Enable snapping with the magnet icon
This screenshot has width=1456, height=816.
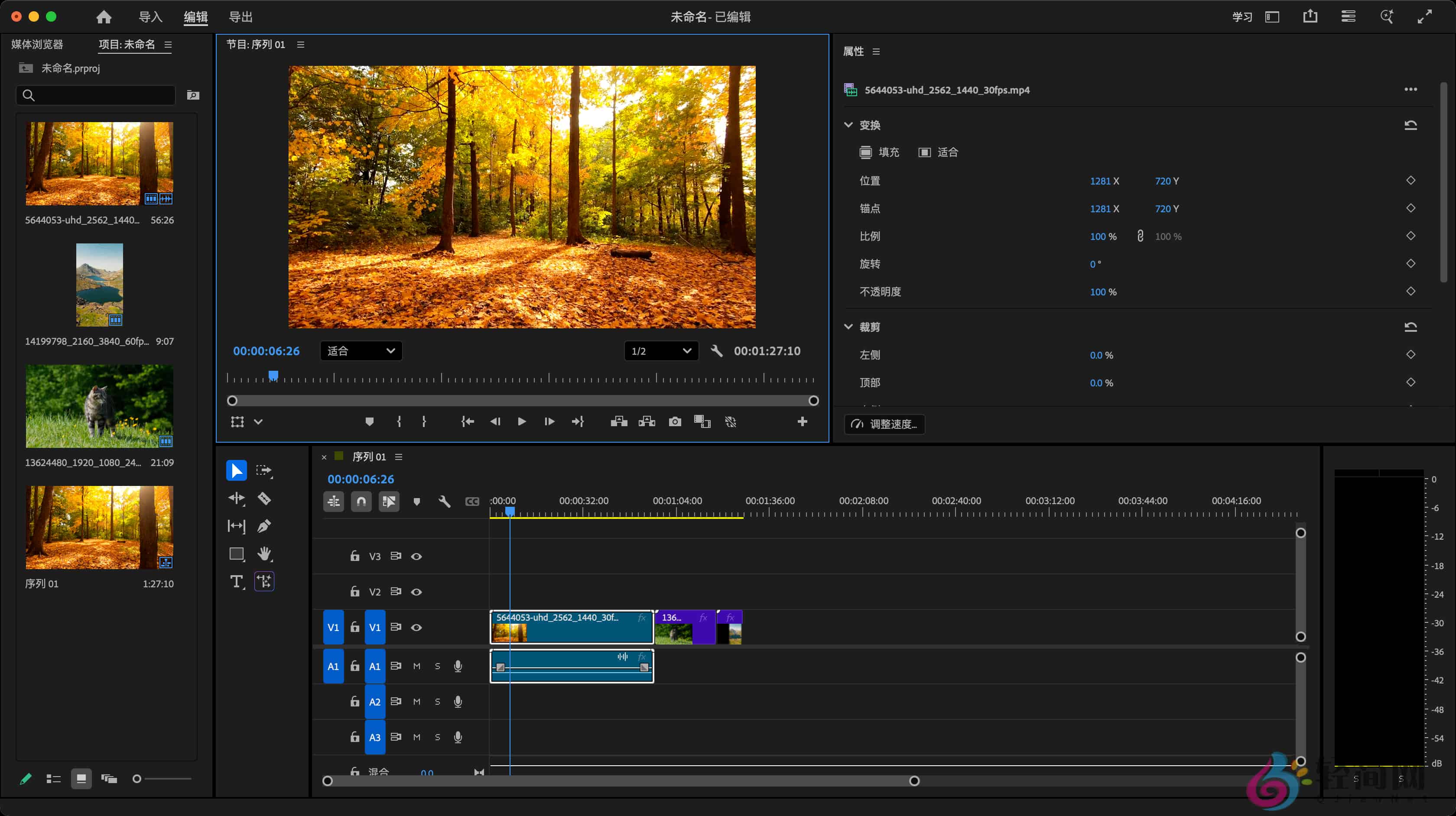(362, 501)
